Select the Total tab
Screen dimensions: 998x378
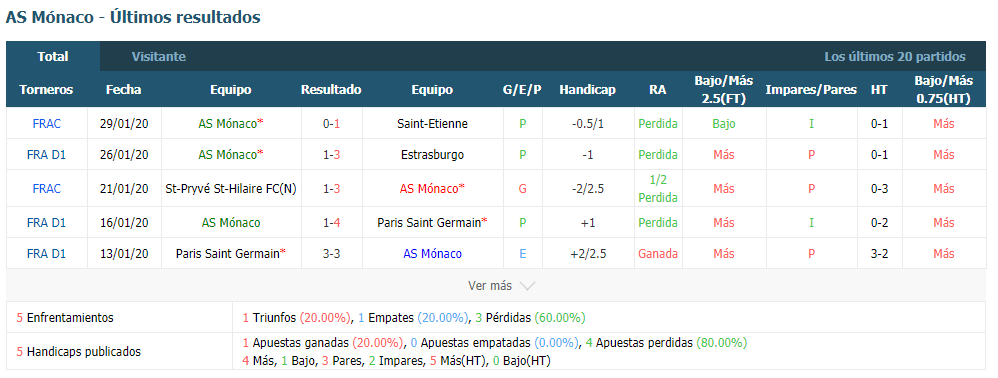pyautogui.click(x=53, y=57)
